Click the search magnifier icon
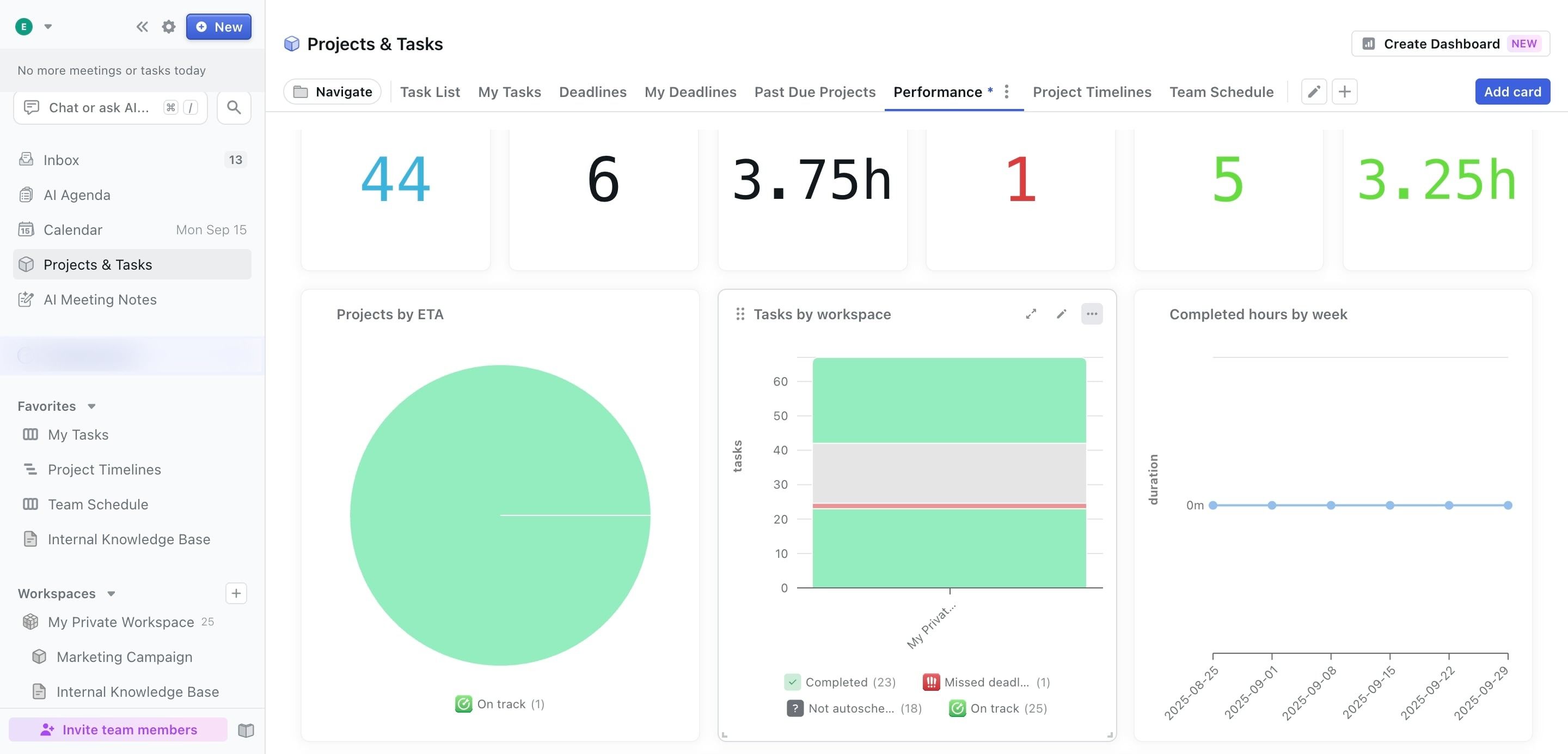Viewport: 1568px width, 754px height. [234, 108]
